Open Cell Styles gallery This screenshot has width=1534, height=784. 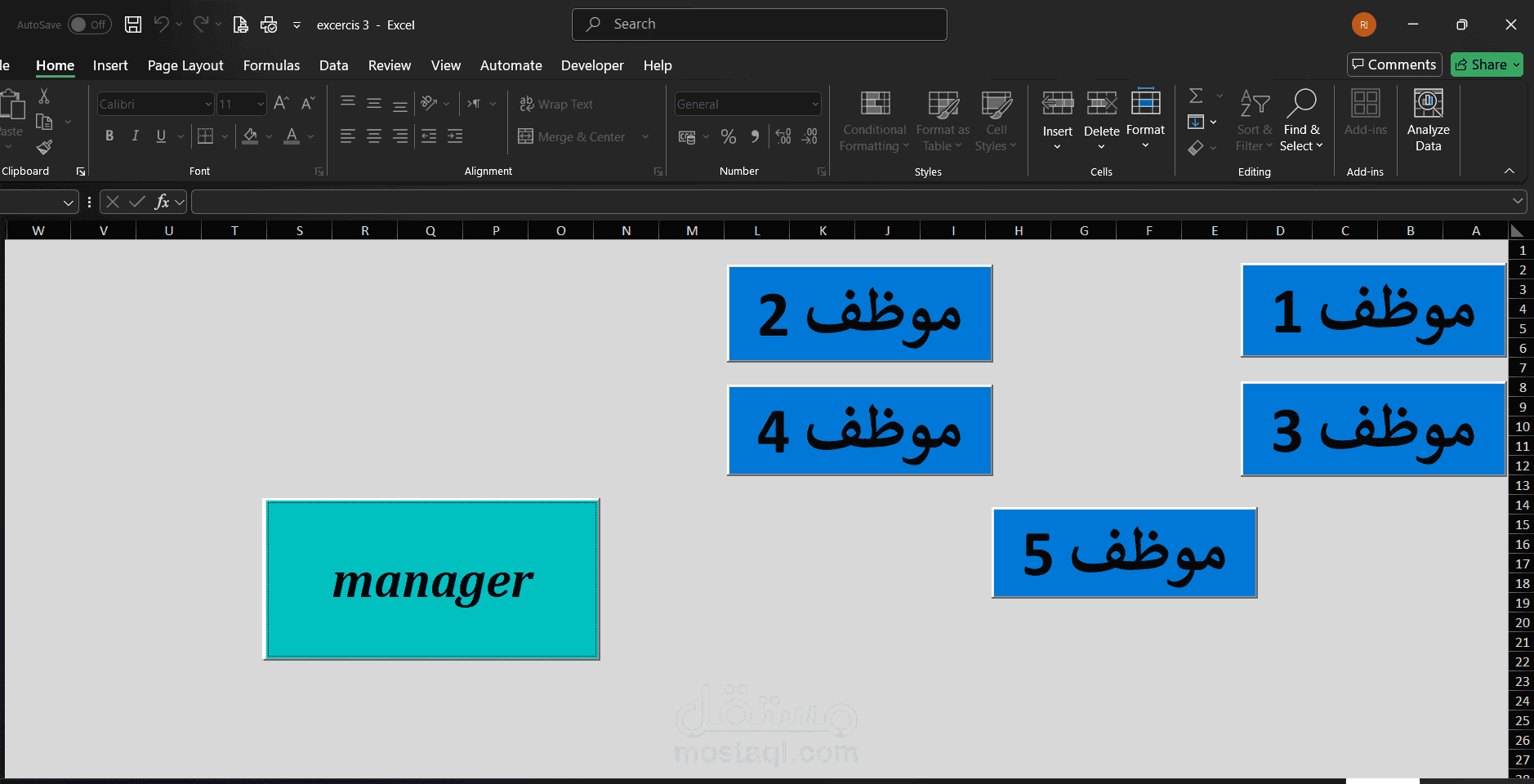tap(996, 121)
